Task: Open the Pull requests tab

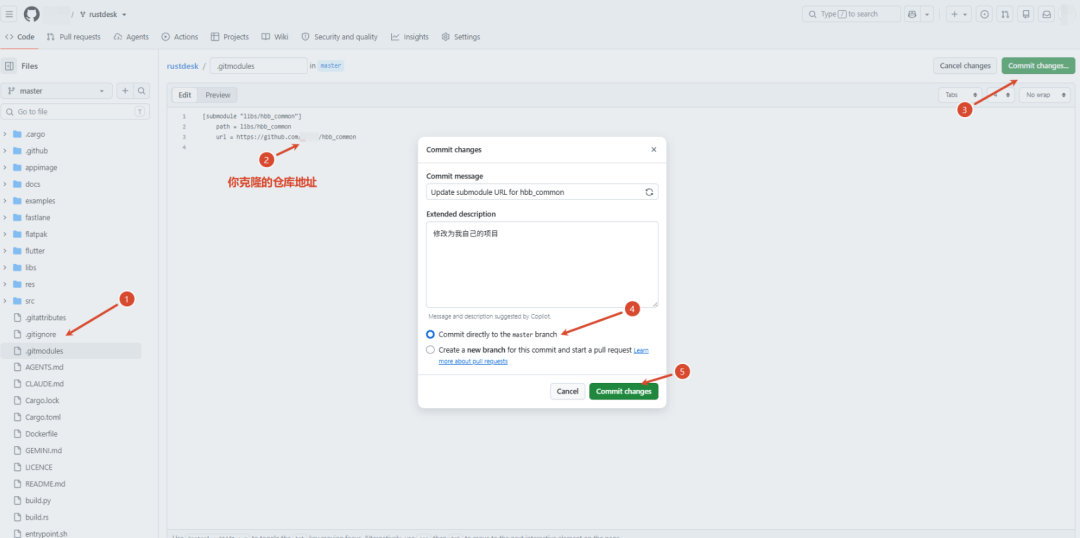Action: point(74,37)
